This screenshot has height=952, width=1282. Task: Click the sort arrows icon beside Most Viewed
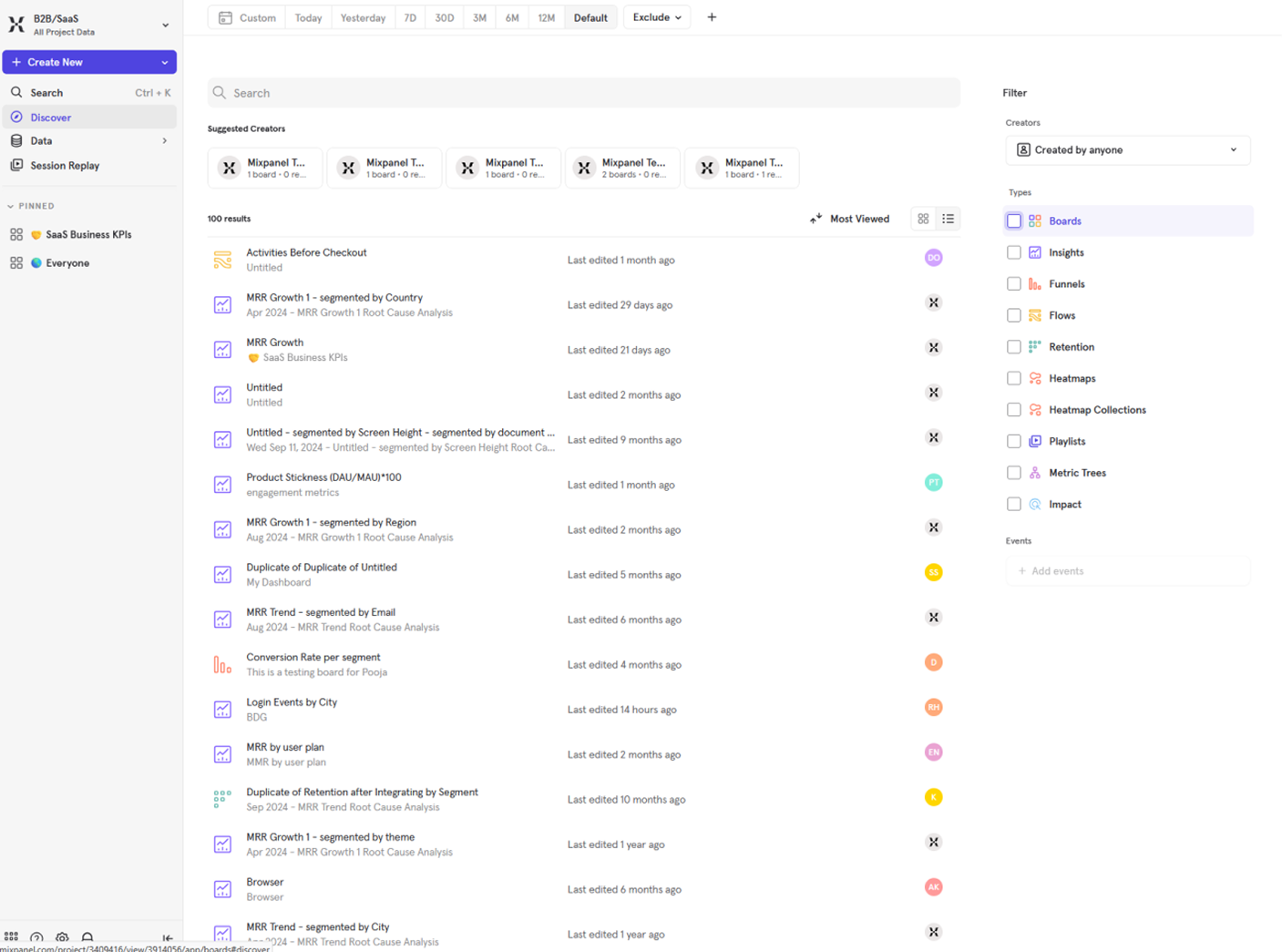[815, 219]
